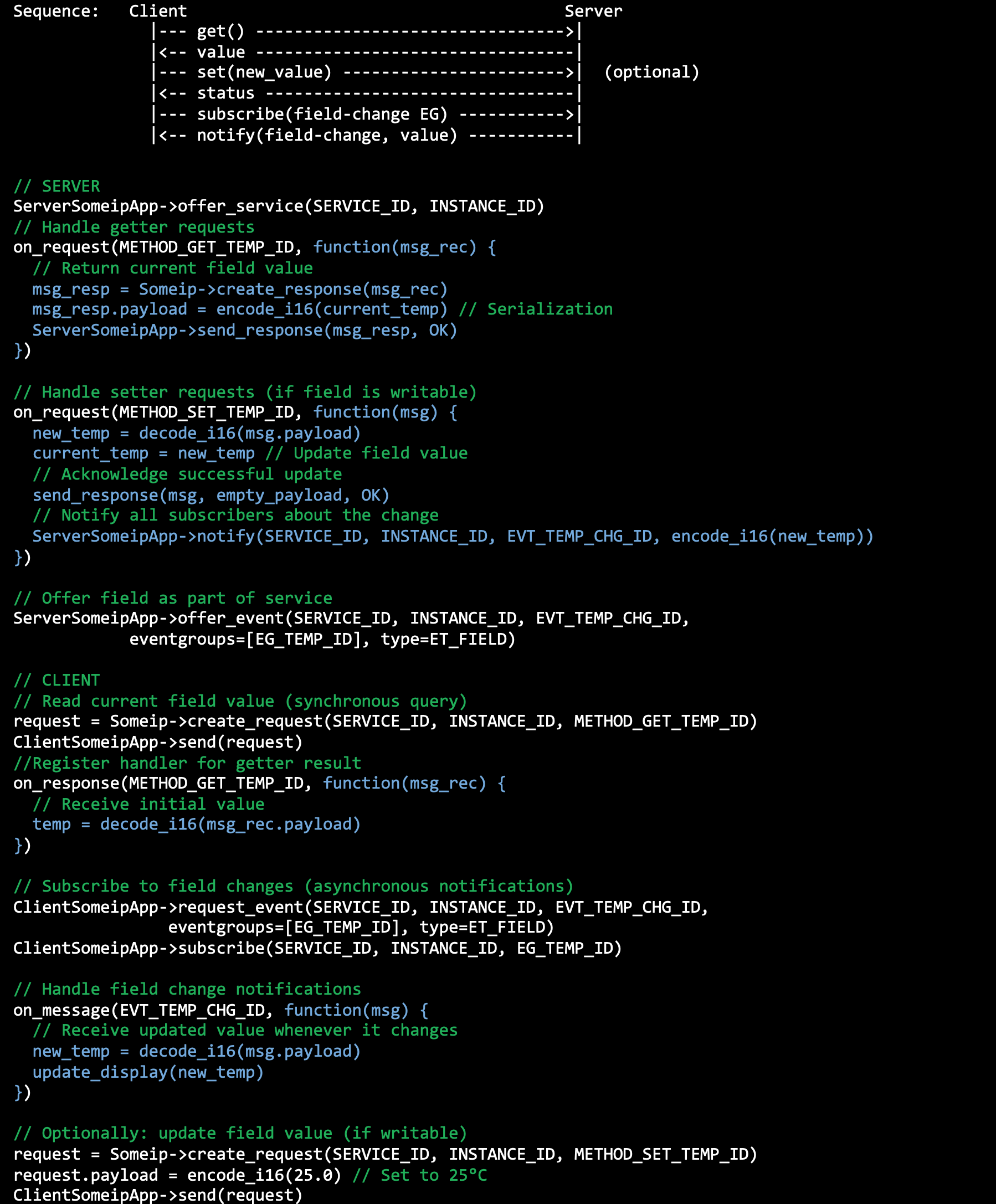Click the 'notify(field-change, value)' sequence row
Viewport: 996px width, 1204px height.
click(367, 135)
